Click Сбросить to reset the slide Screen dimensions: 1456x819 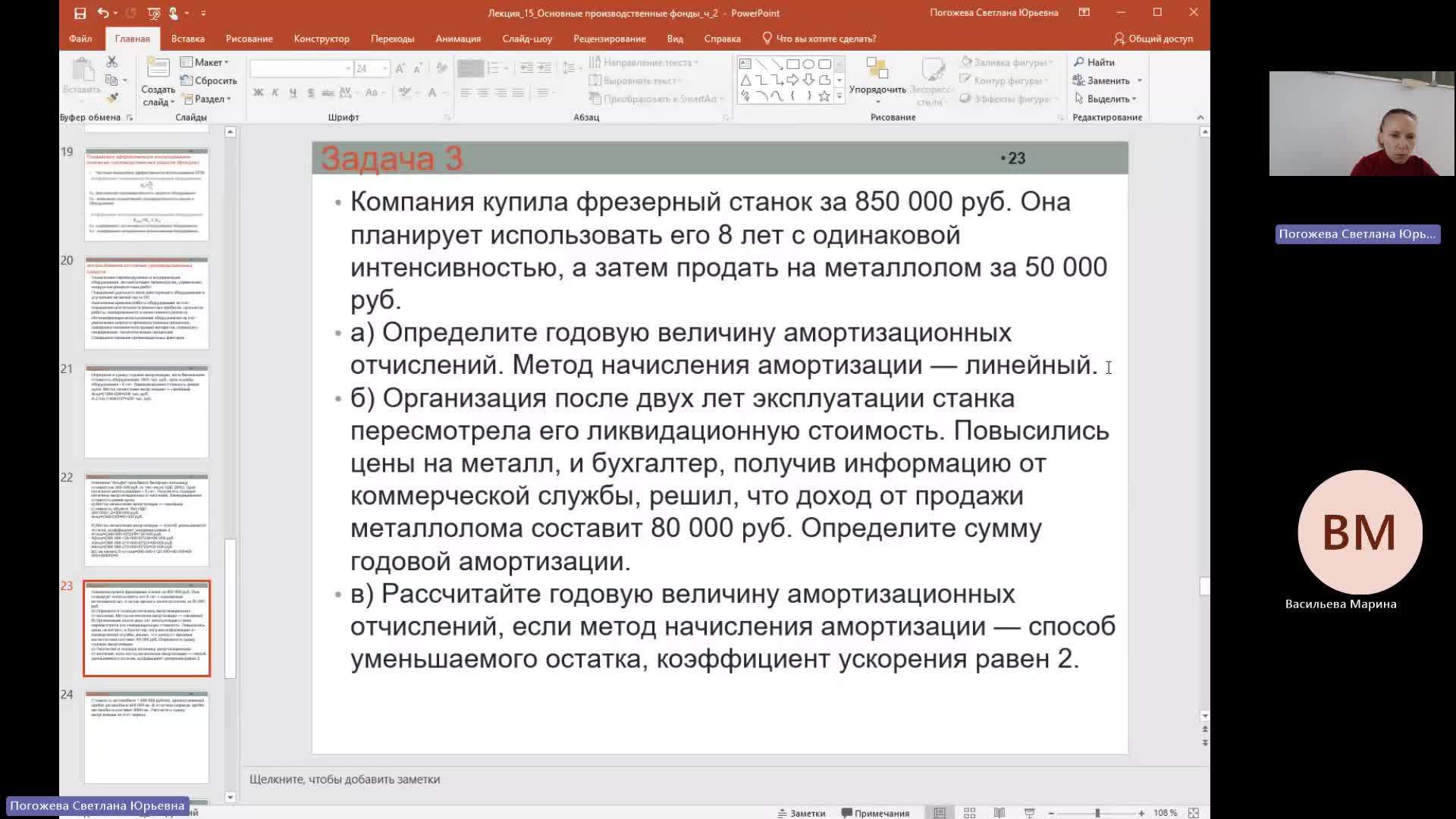click(209, 80)
